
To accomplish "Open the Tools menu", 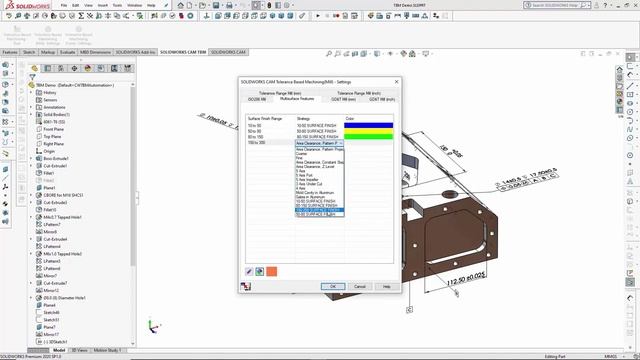I will tap(117, 5).
